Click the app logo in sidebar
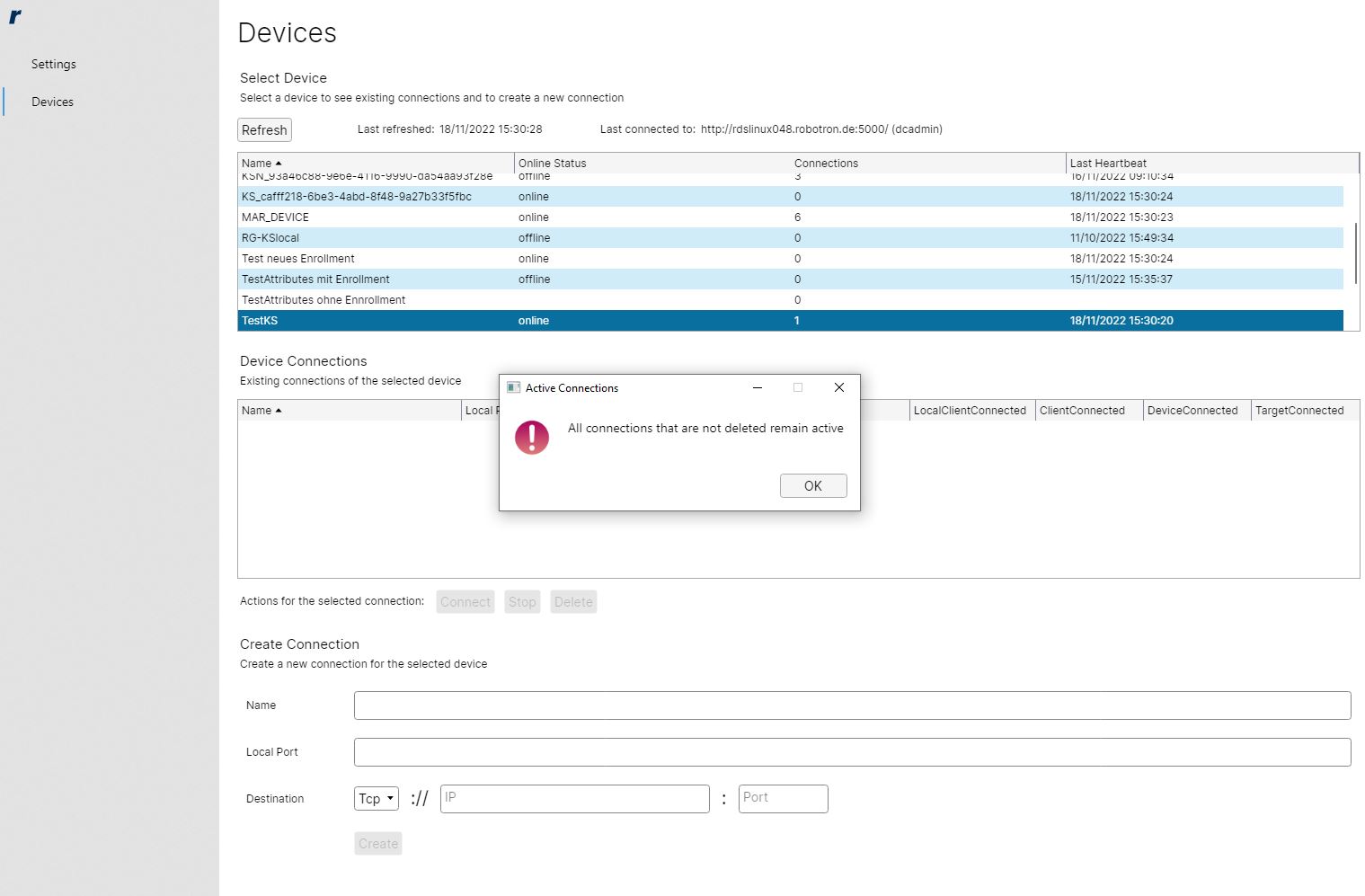 pyautogui.click(x=15, y=16)
